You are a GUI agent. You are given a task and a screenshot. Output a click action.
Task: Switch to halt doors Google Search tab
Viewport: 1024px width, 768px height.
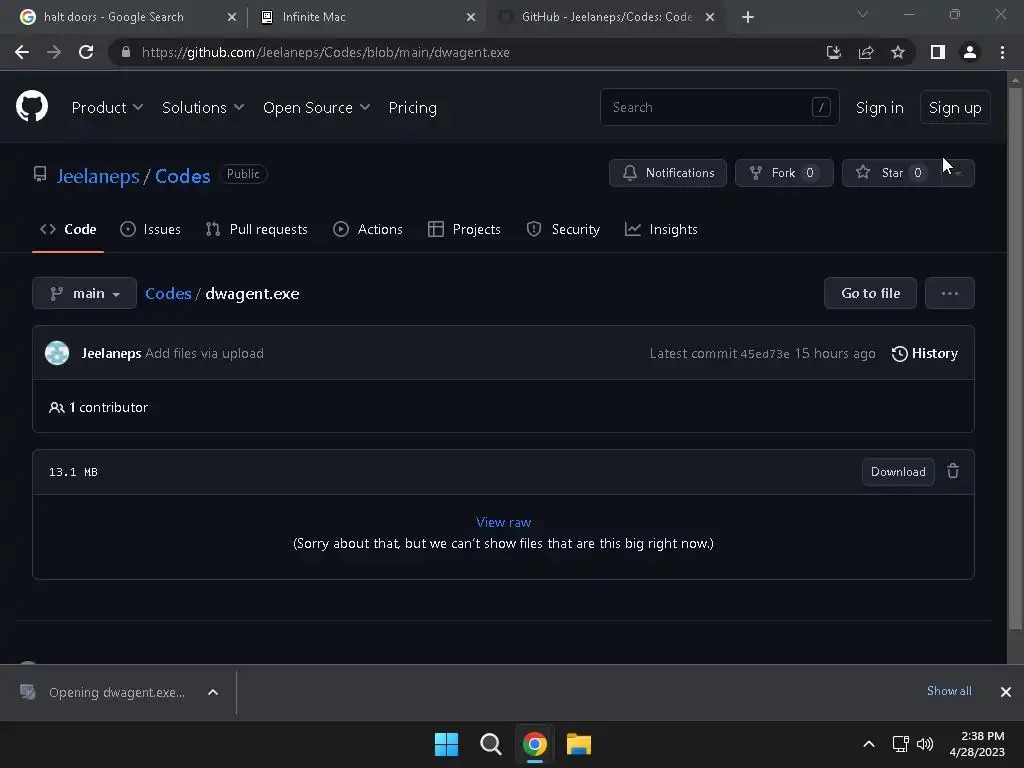128,17
